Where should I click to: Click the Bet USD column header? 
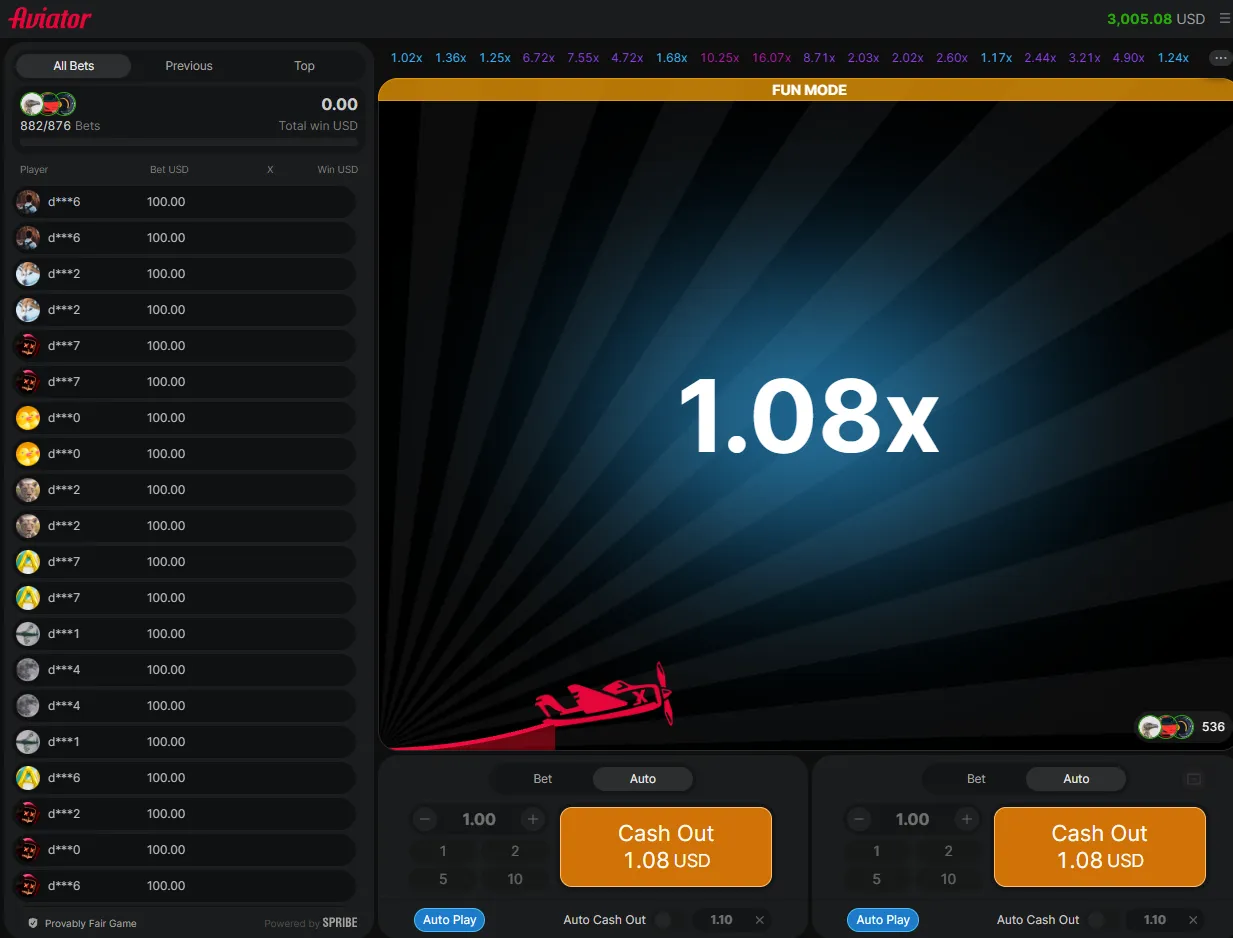(169, 170)
